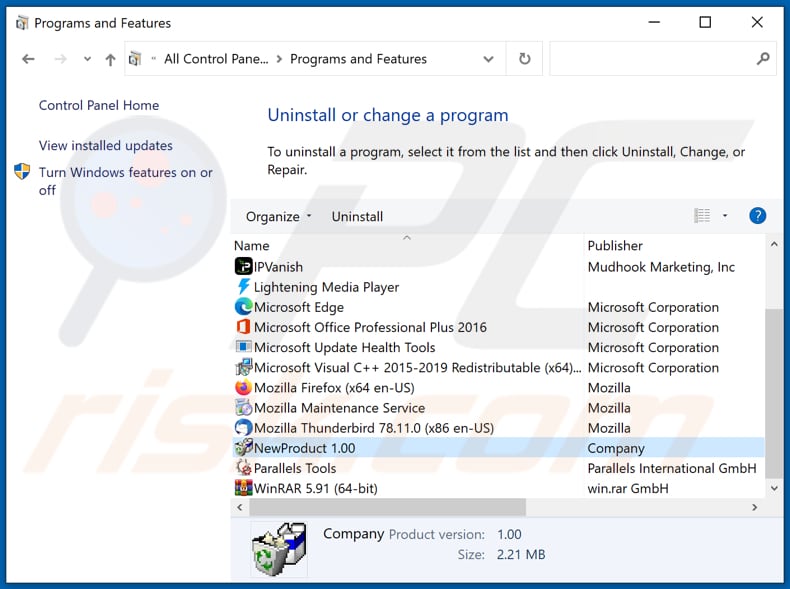The height and width of the screenshot is (589, 790).
Task: Click the Parallels Tools icon
Action: click(x=243, y=468)
